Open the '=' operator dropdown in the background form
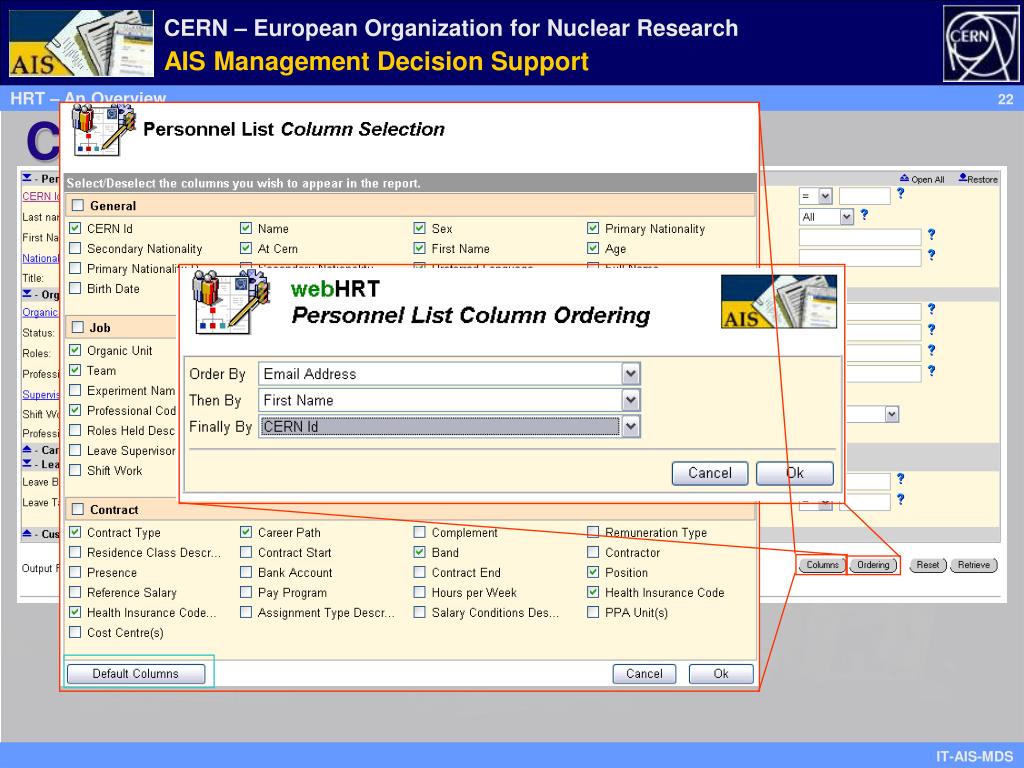This screenshot has height=768, width=1024. pos(816,196)
